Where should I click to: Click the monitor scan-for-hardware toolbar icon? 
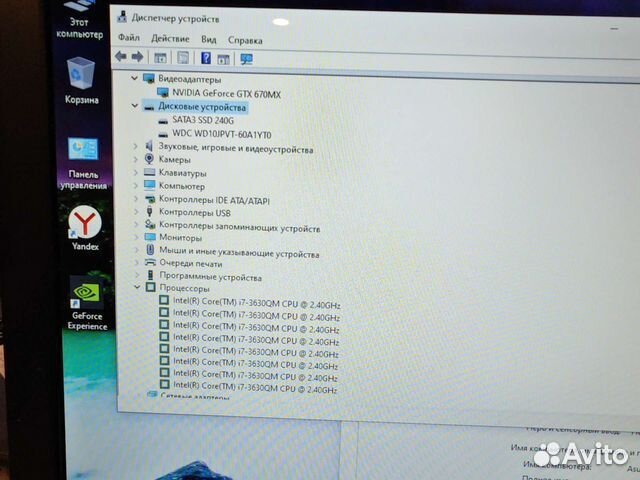point(247,59)
